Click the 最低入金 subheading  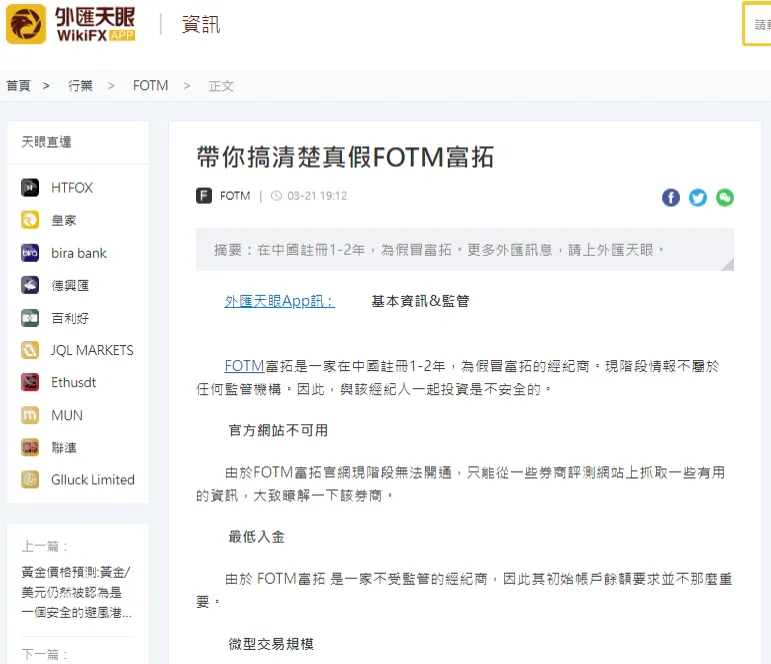pos(256,537)
